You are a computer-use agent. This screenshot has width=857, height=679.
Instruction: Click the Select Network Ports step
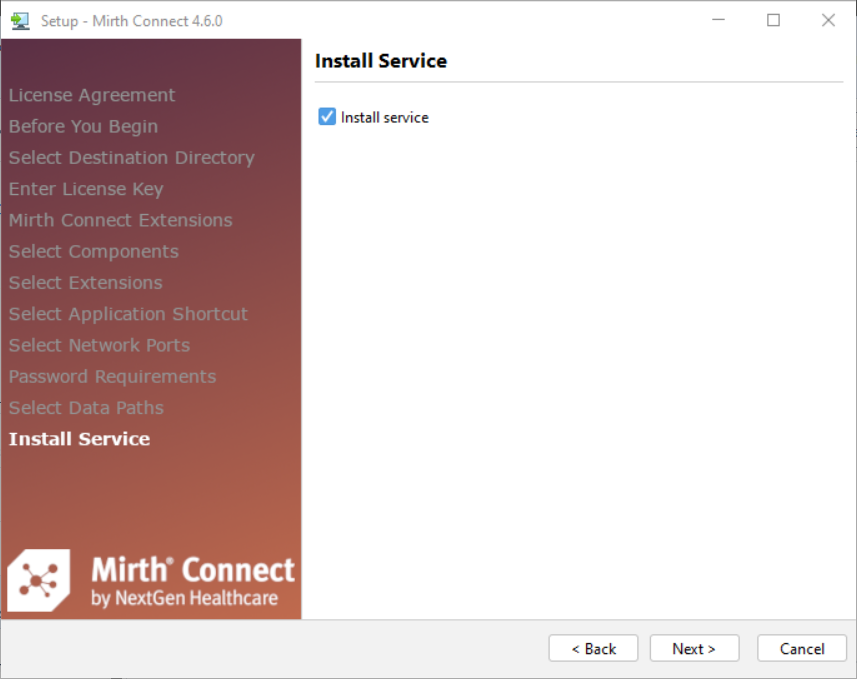[99, 345]
